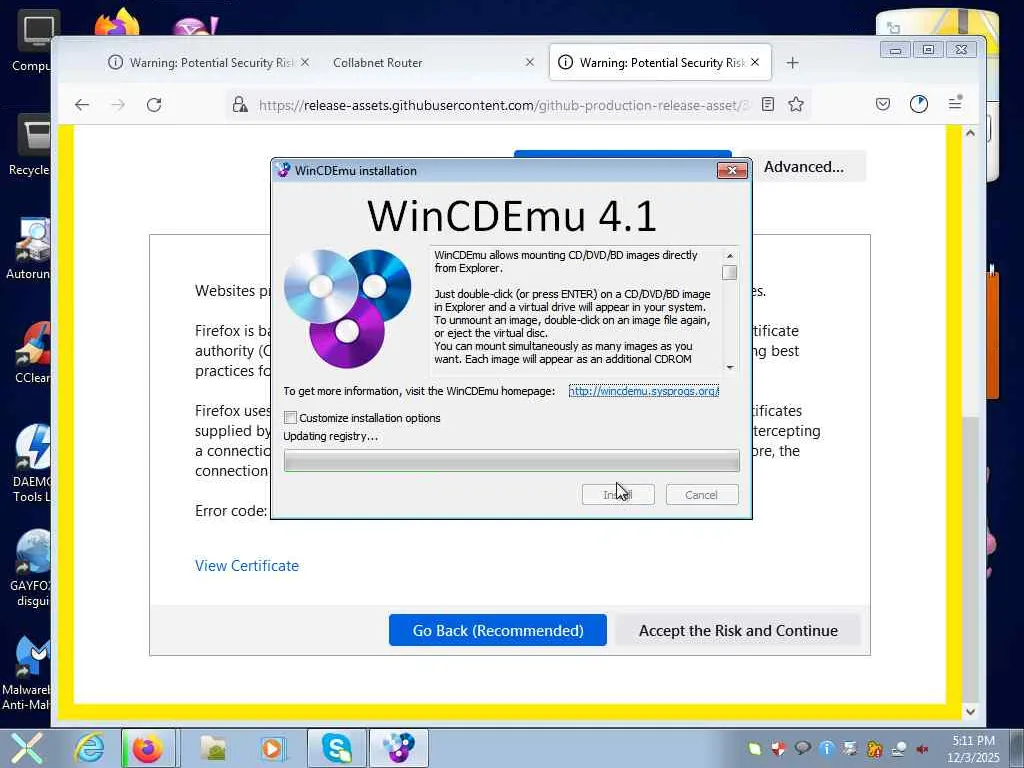
Task: Click the WinCDEmu description scrollbar thumb
Action: tap(729, 272)
